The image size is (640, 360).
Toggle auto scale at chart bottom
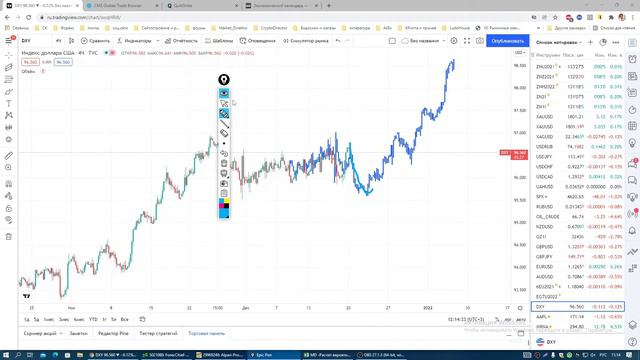(x=520, y=320)
